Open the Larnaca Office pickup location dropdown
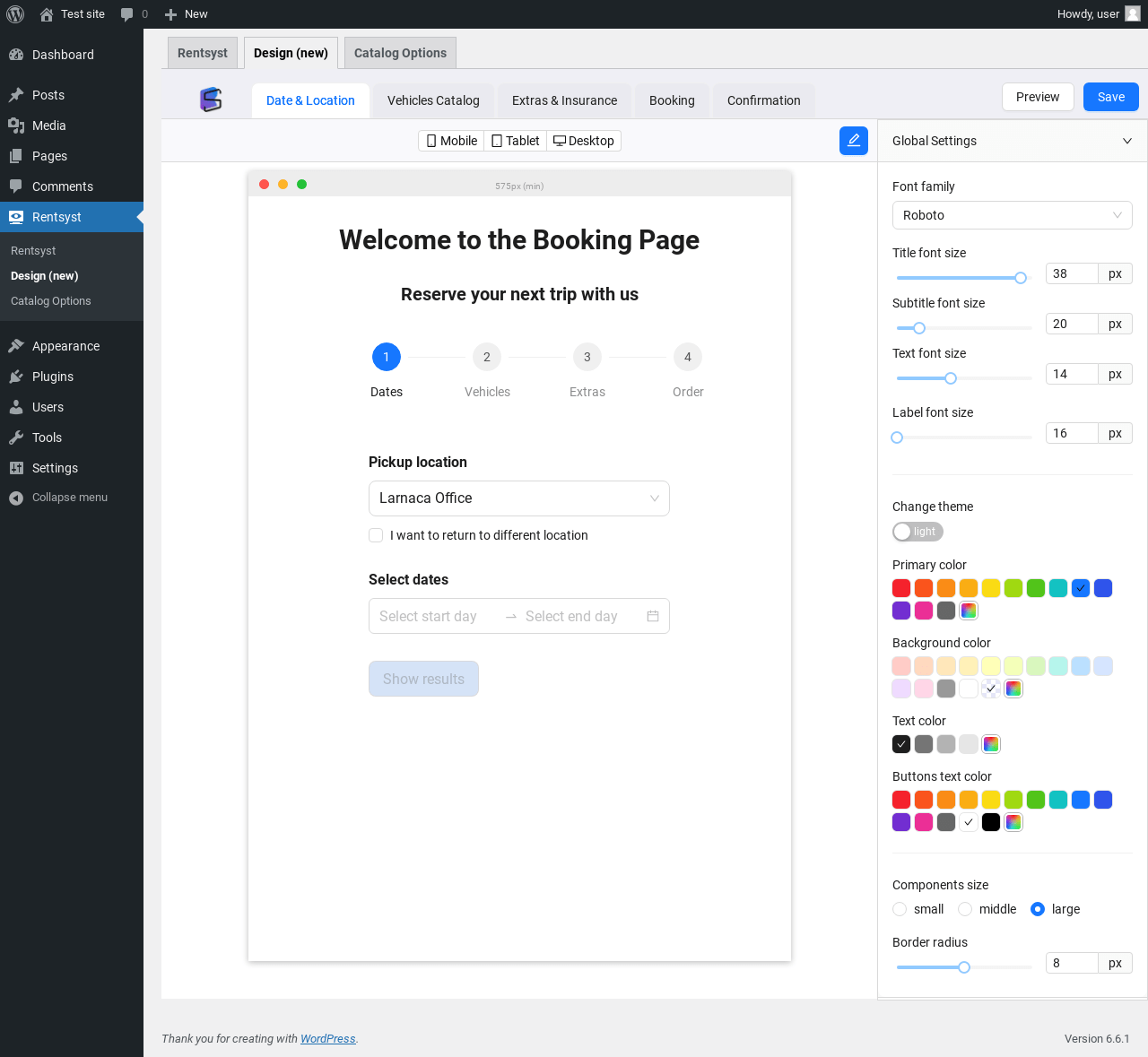This screenshot has width=1148, height=1057. (x=518, y=498)
